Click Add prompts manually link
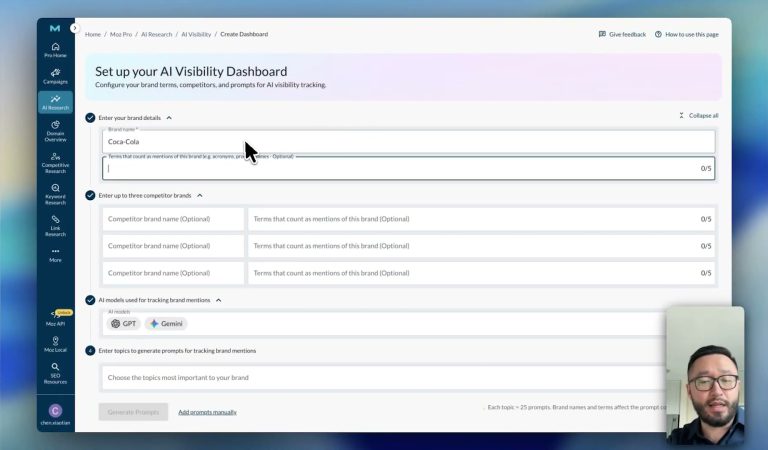The image size is (768, 450). pos(207,412)
